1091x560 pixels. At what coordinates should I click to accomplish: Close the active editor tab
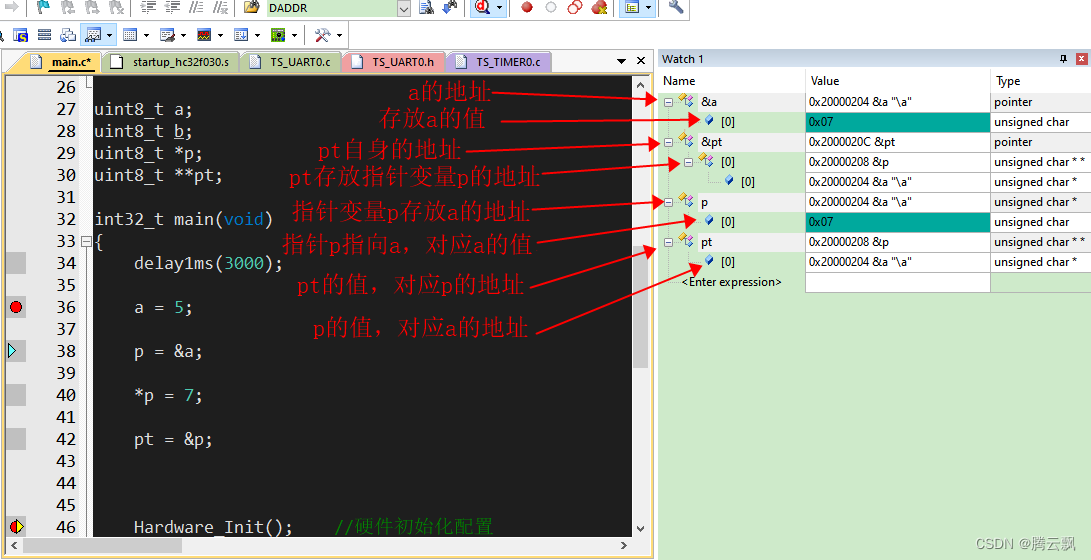(641, 61)
